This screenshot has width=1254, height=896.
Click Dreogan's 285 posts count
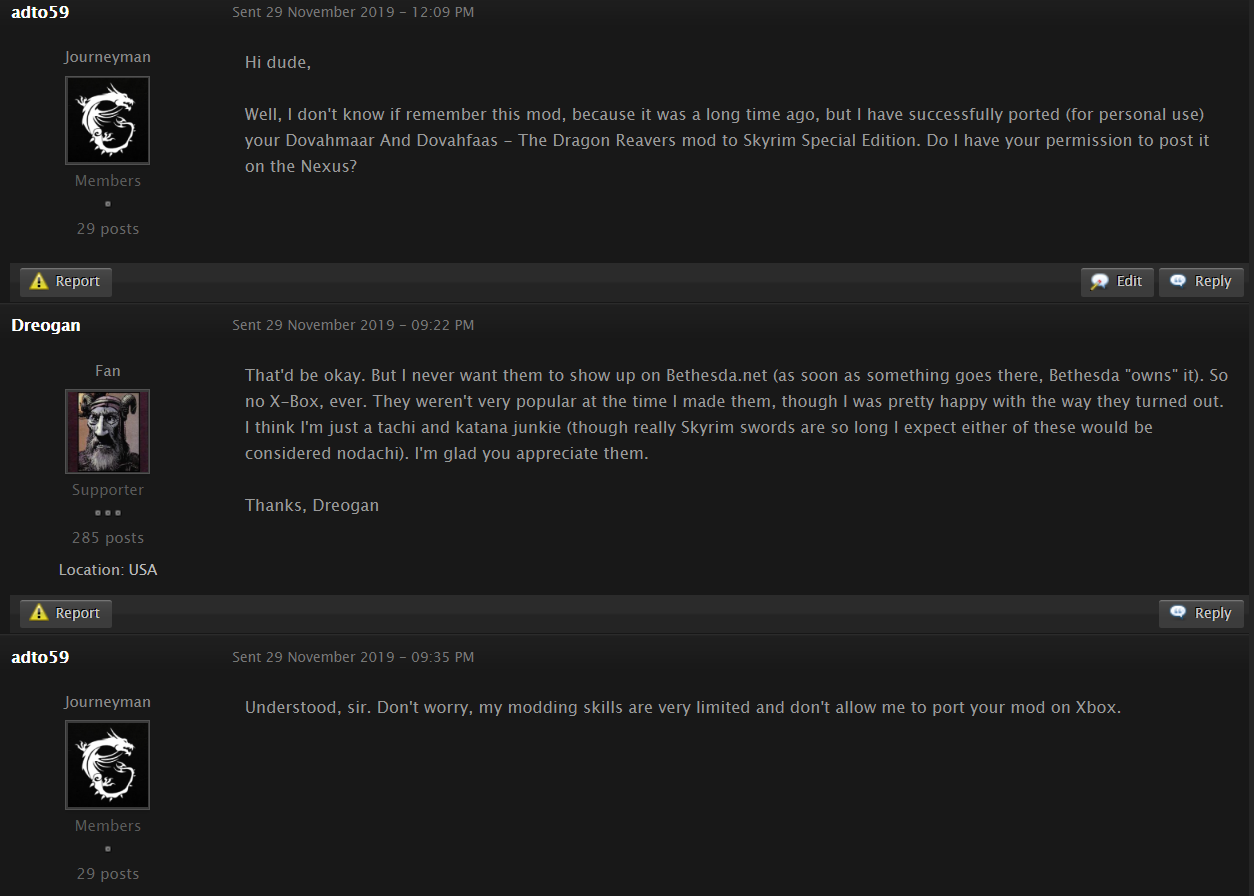point(108,538)
